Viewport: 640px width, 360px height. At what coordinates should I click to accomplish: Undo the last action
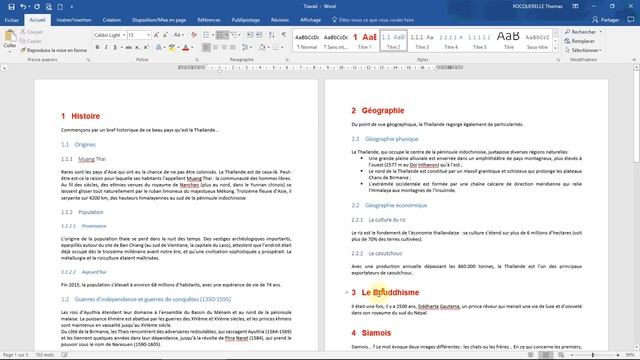tap(23, 7)
